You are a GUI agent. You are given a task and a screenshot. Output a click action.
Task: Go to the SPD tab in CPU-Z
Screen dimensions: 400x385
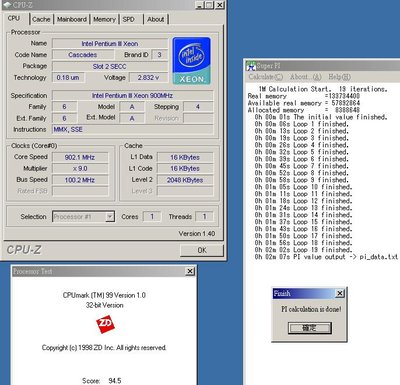point(128,20)
